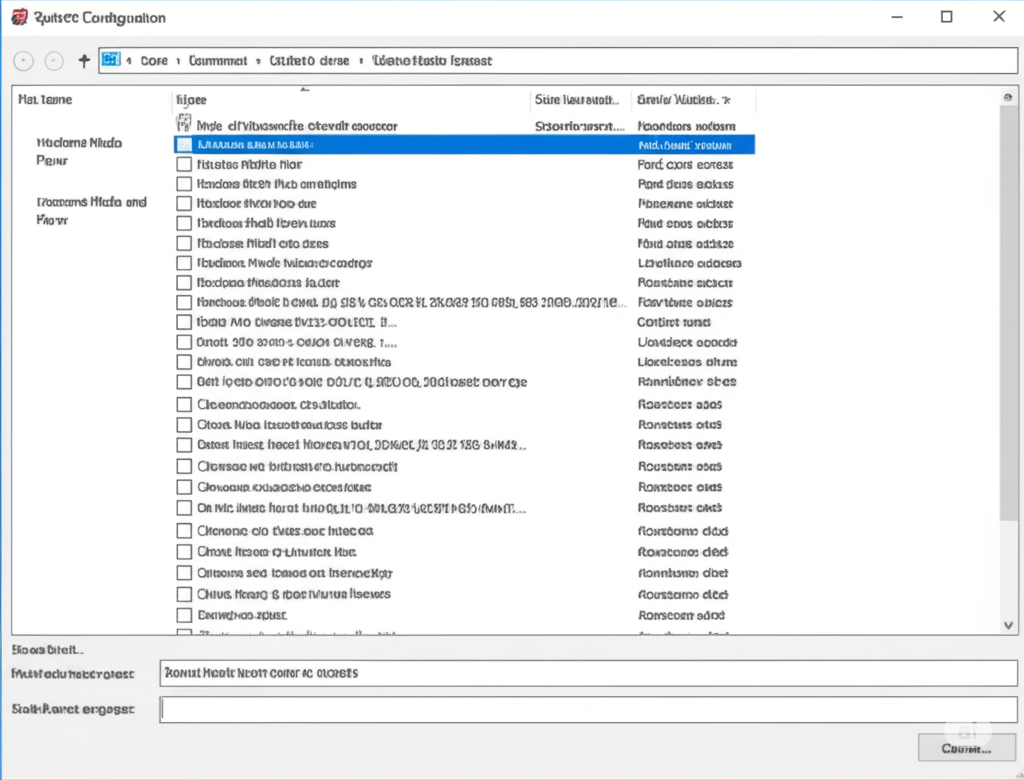Screen dimensions: 1024x780
Task: Sort by the "Süre" column header
Action: (581, 100)
